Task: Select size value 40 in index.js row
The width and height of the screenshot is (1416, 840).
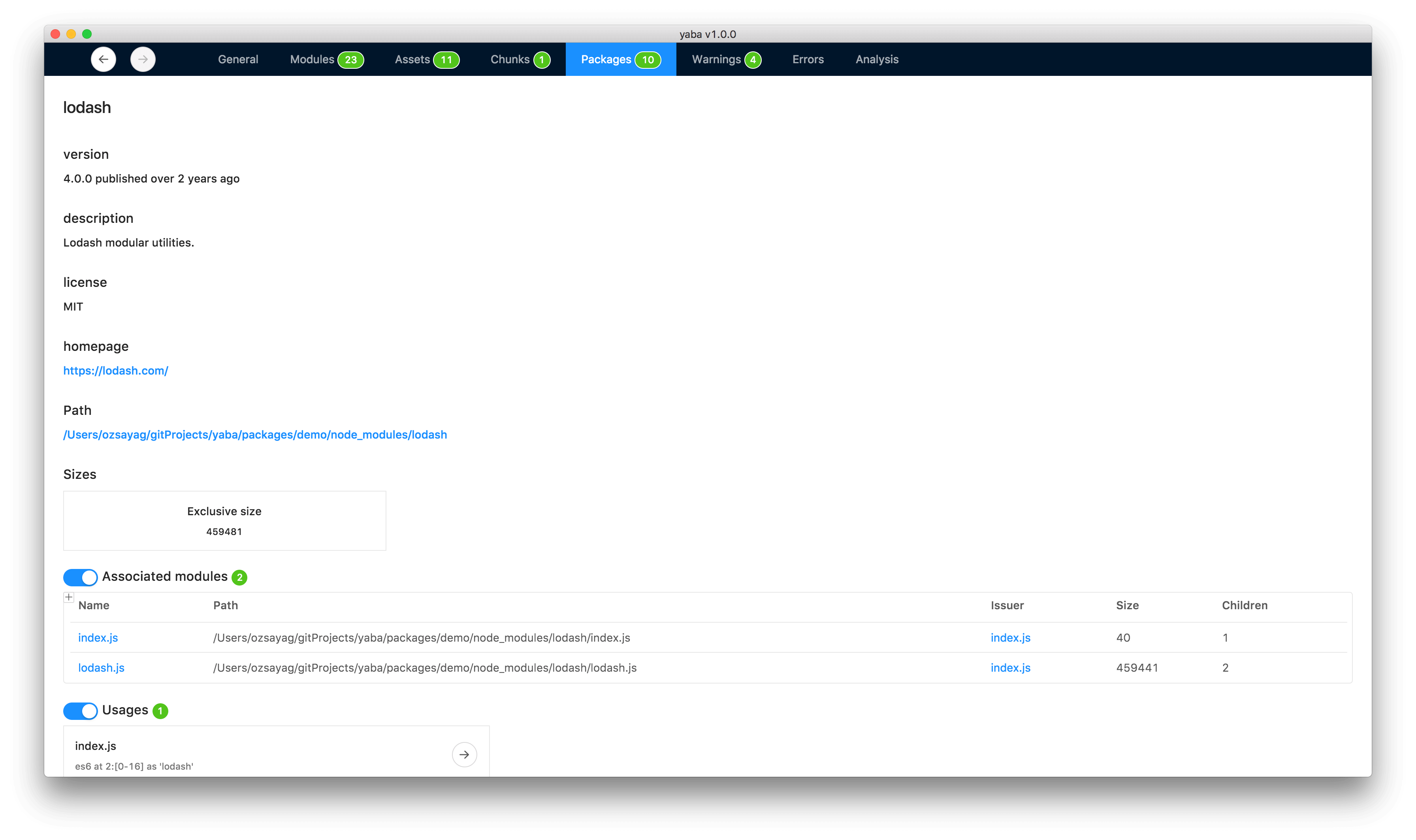Action: coord(1123,638)
